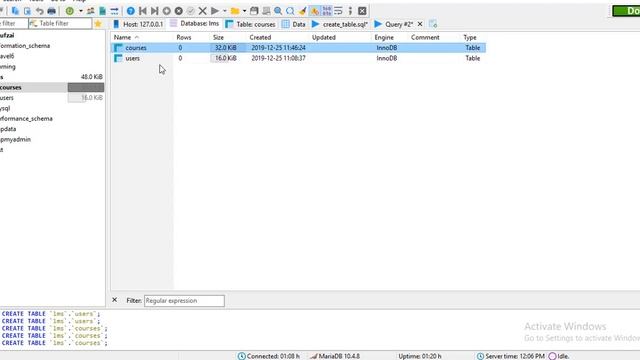Click the green Refresh icon
Image resolution: width=640 pixels, height=360 pixels.
point(70,11)
